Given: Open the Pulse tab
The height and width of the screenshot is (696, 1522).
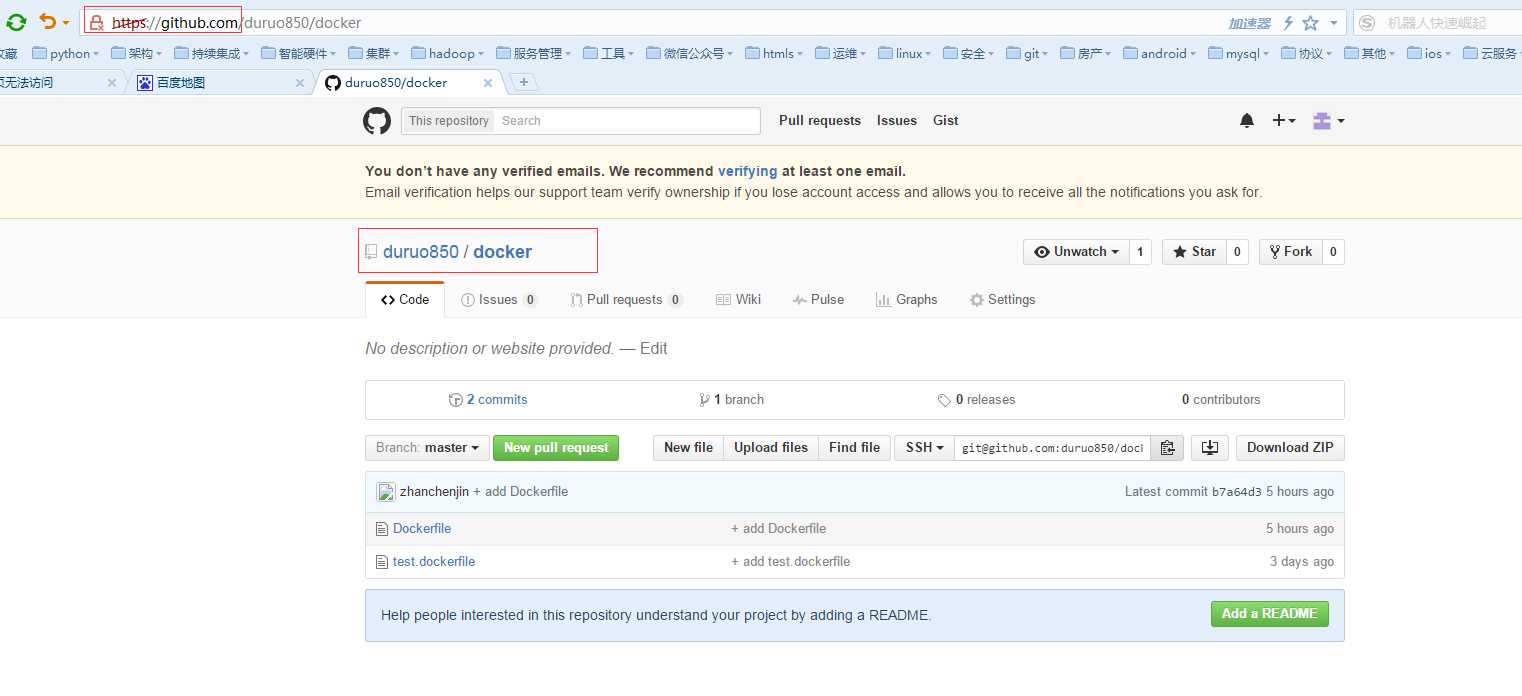Looking at the screenshot, I should (818, 300).
